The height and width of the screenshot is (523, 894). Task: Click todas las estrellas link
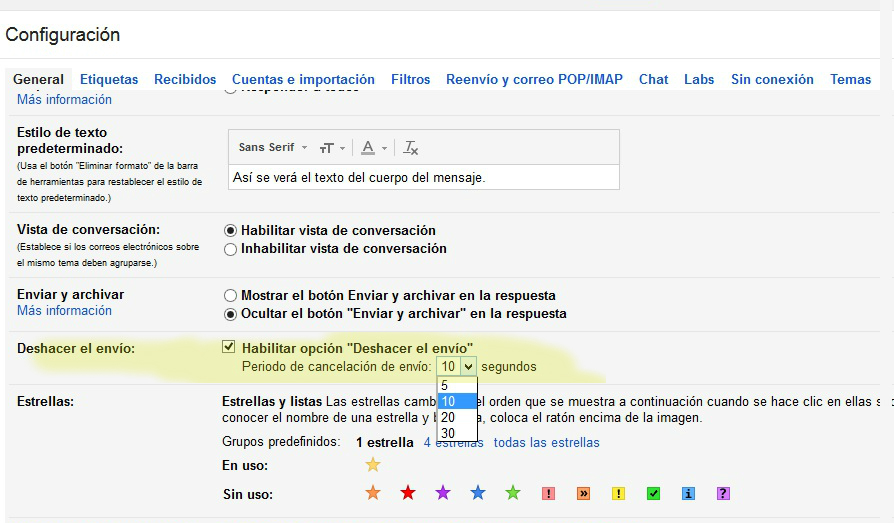[546, 442]
